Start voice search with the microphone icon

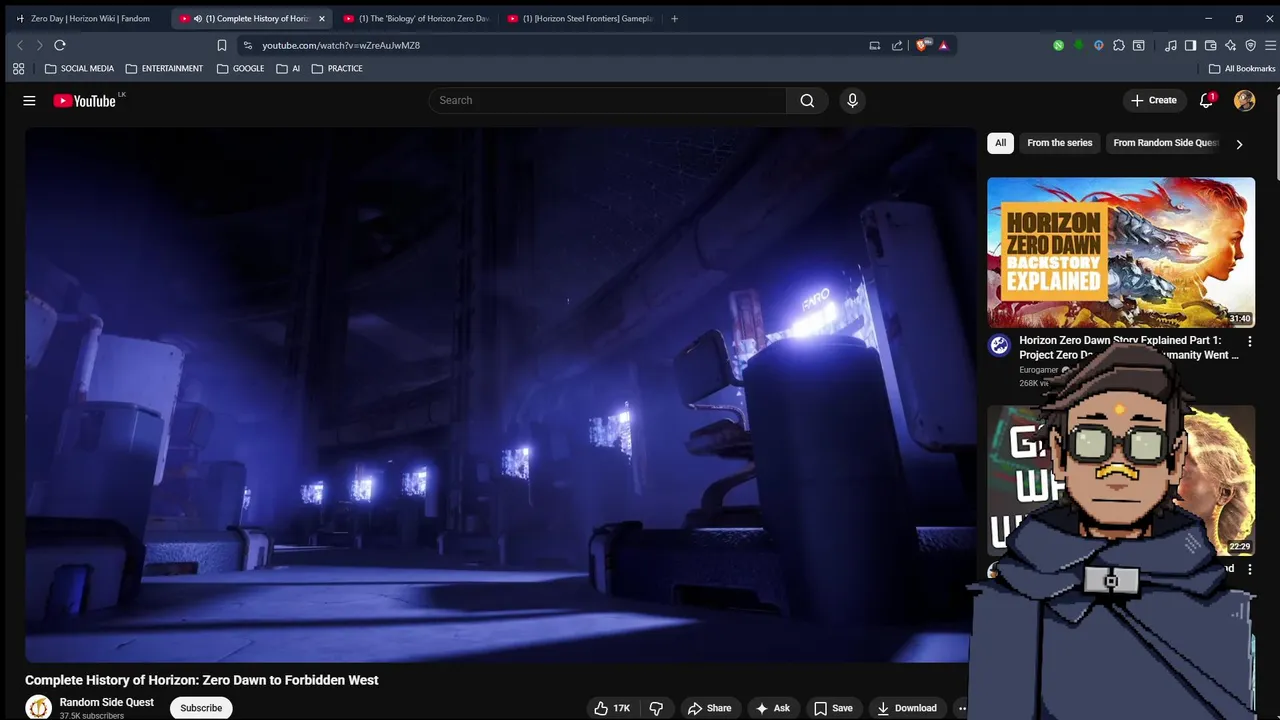coord(852,100)
